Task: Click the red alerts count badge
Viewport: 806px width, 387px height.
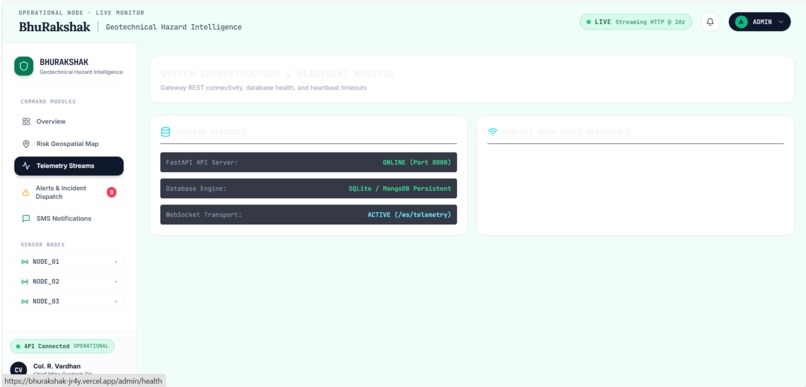Action: click(112, 192)
